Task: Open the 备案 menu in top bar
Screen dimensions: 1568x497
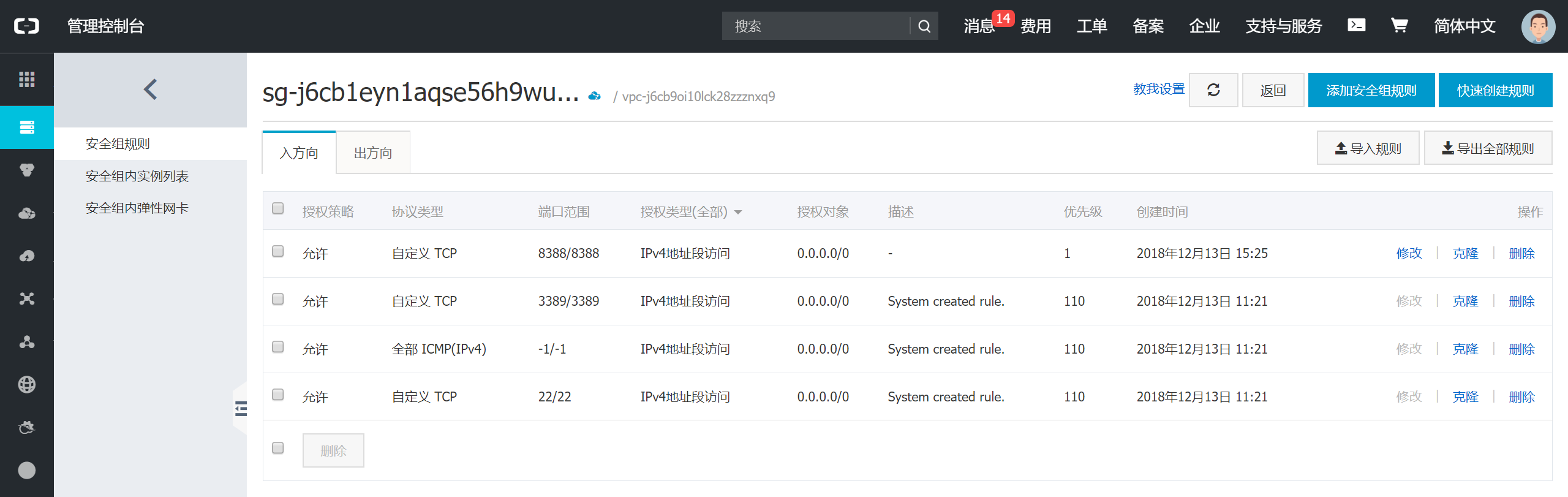Action: (1148, 26)
